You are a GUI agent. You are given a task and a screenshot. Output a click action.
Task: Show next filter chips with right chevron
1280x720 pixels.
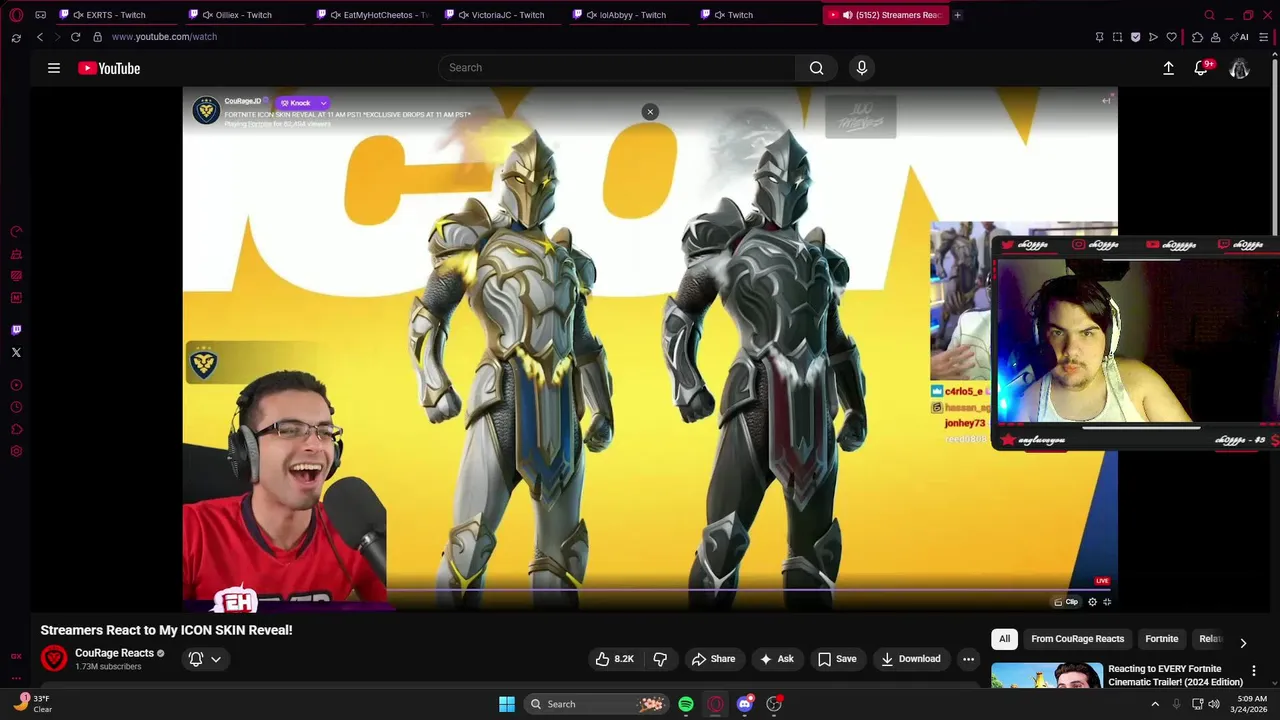coord(1243,643)
